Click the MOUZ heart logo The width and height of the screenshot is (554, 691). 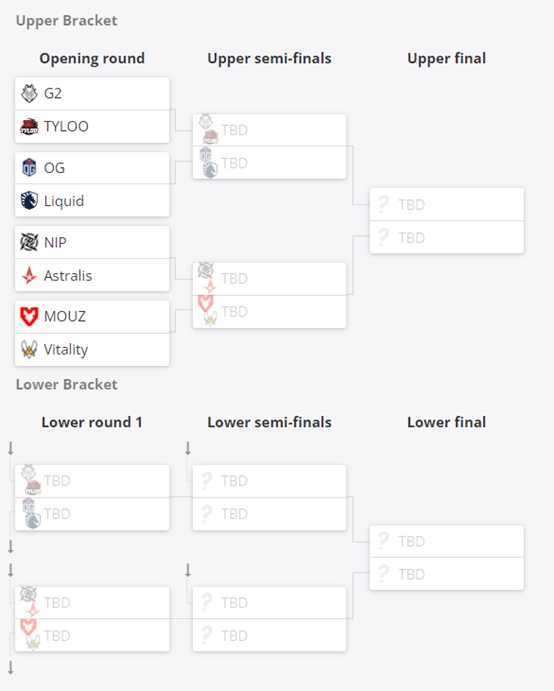(x=29, y=316)
